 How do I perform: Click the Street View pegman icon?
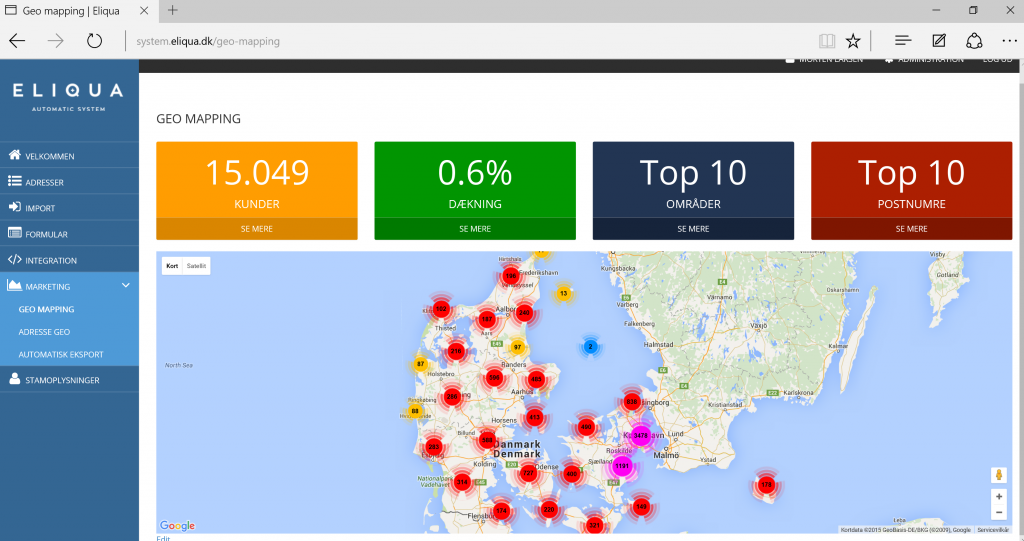(999, 475)
